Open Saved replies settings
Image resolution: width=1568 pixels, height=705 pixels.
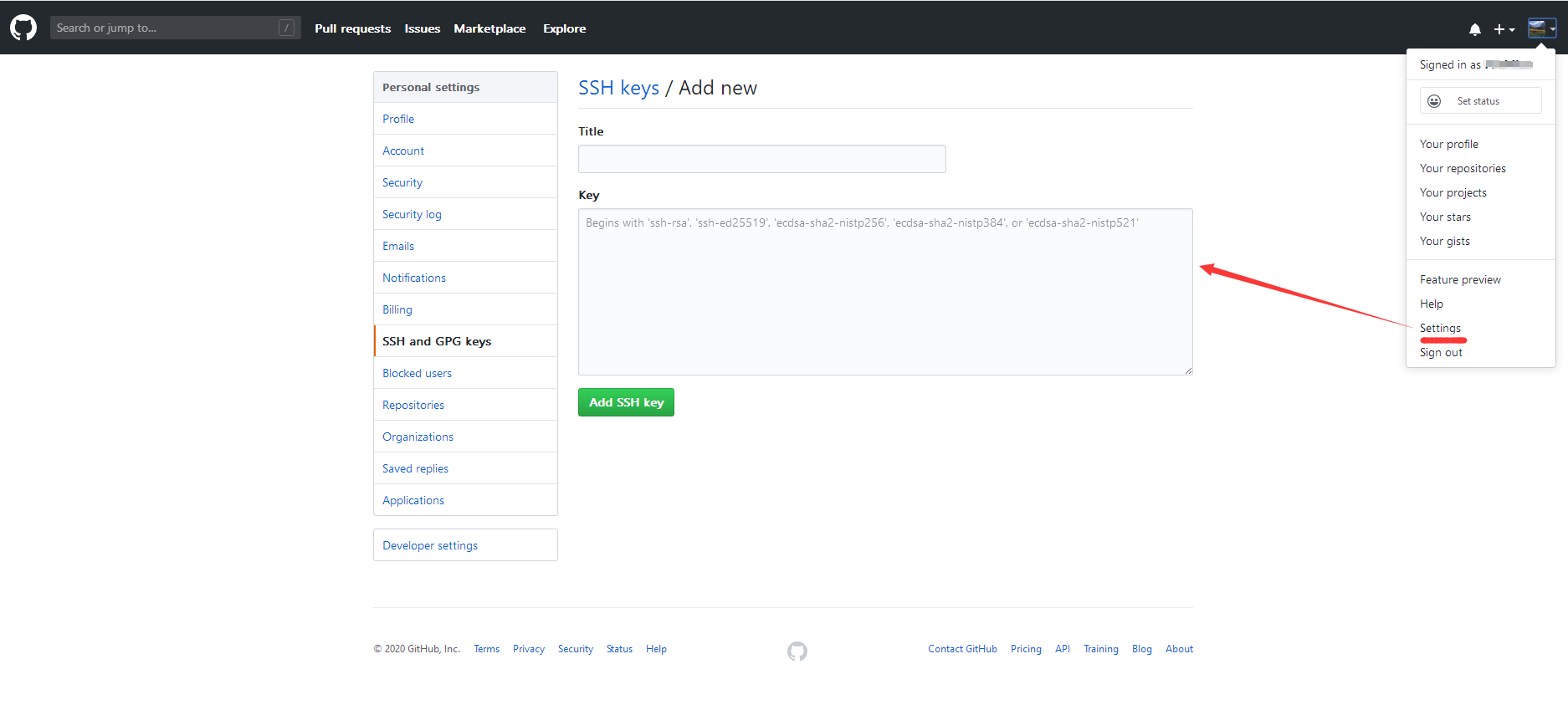(x=465, y=468)
